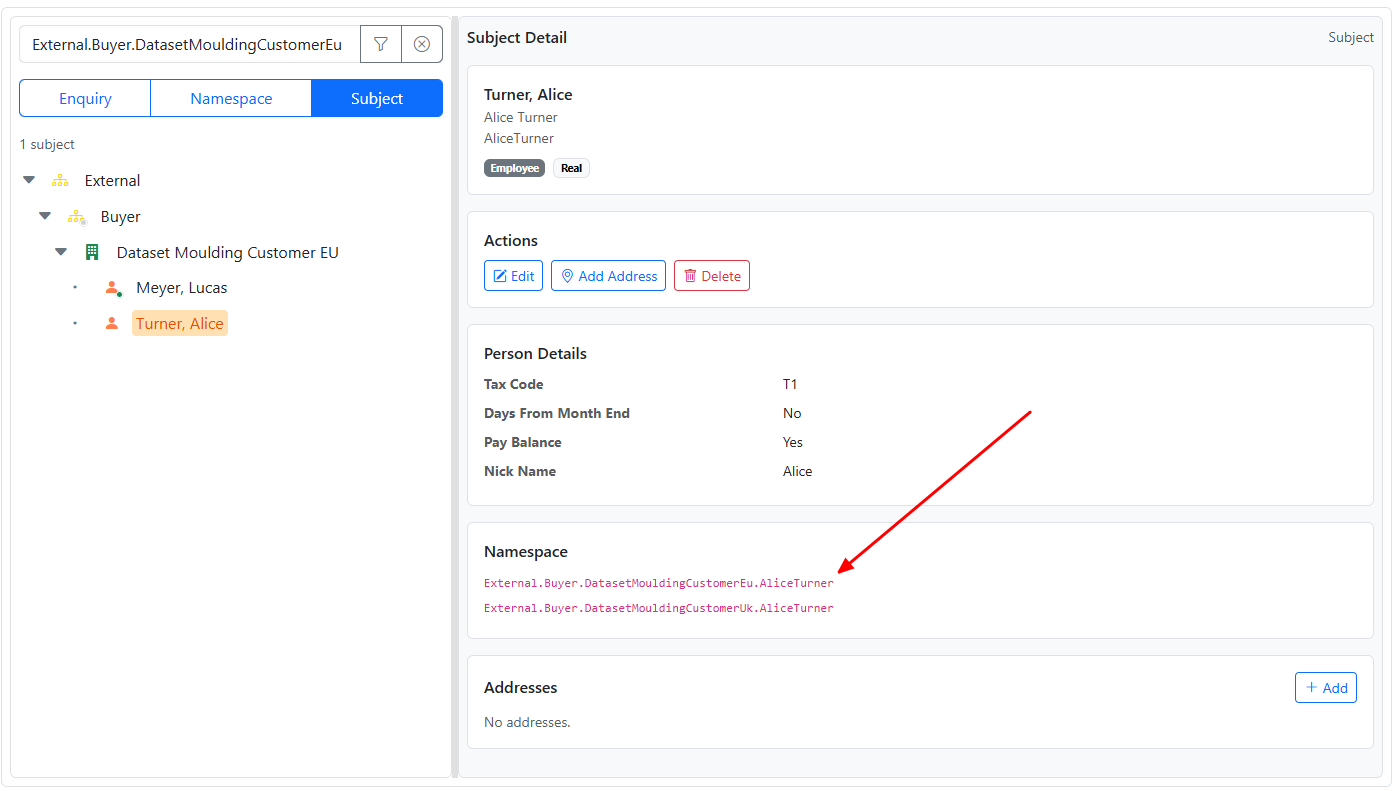Click the Days From Month End value No
This screenshot has width=1400, height=791.
792,413
